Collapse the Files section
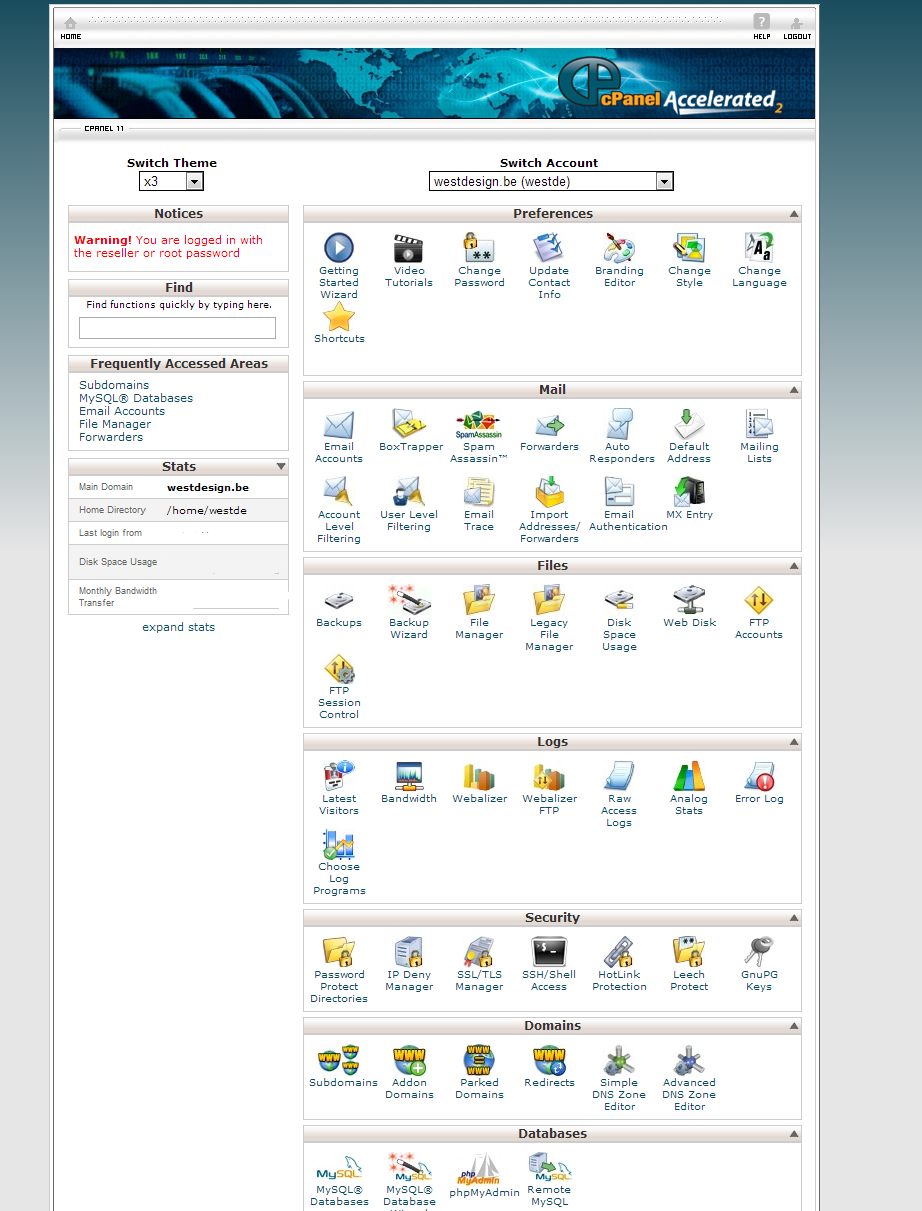Screen dimensions: 922x1211 [794, 566]
